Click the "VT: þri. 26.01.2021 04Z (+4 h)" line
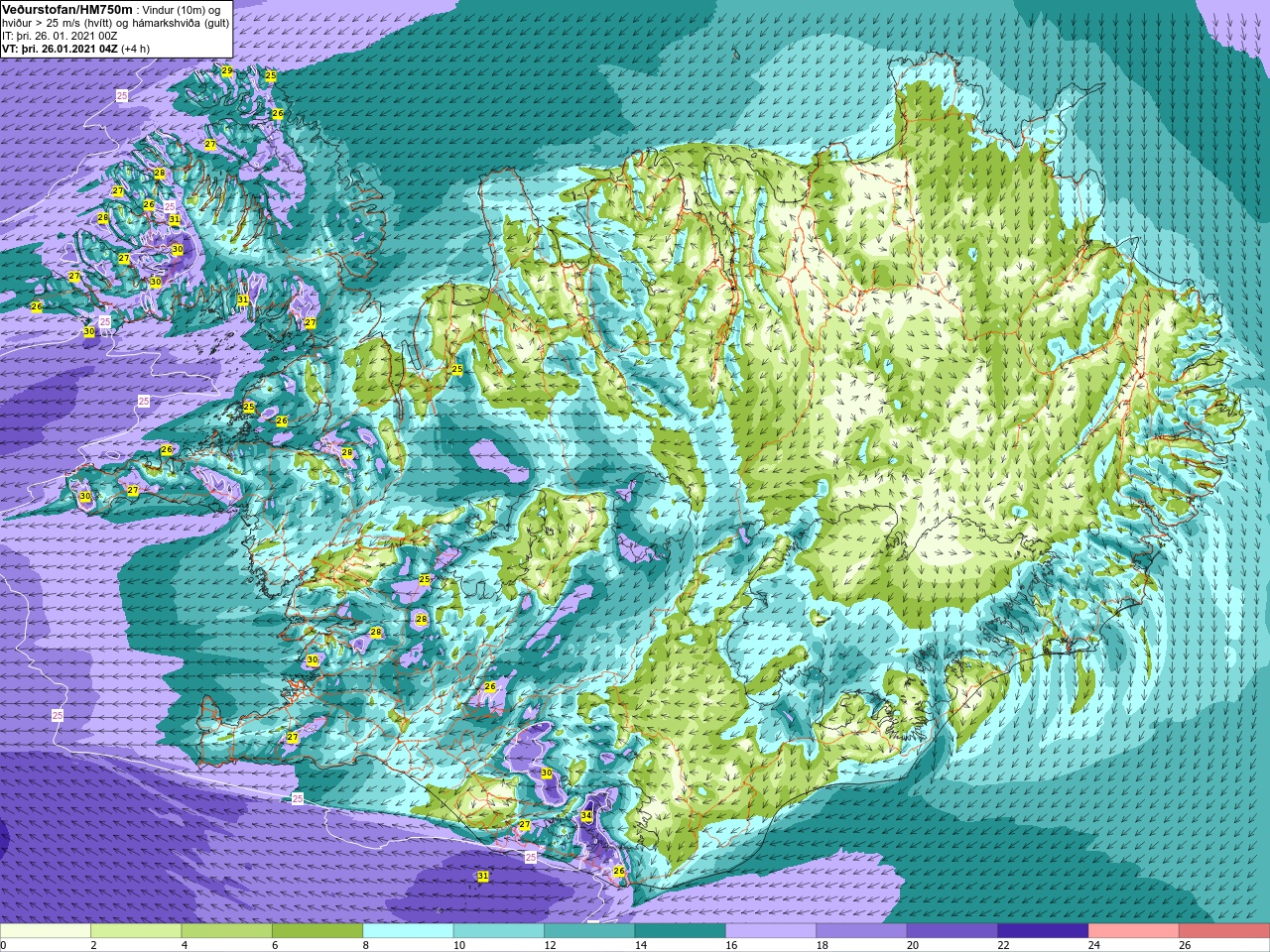This screenshot has width=1270, height=952. tap(76, 49)
